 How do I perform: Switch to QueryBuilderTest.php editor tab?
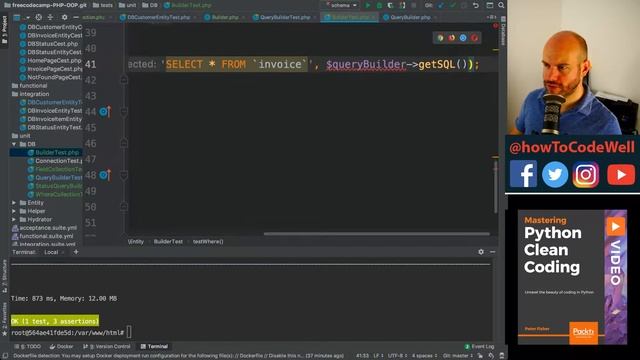284,18
